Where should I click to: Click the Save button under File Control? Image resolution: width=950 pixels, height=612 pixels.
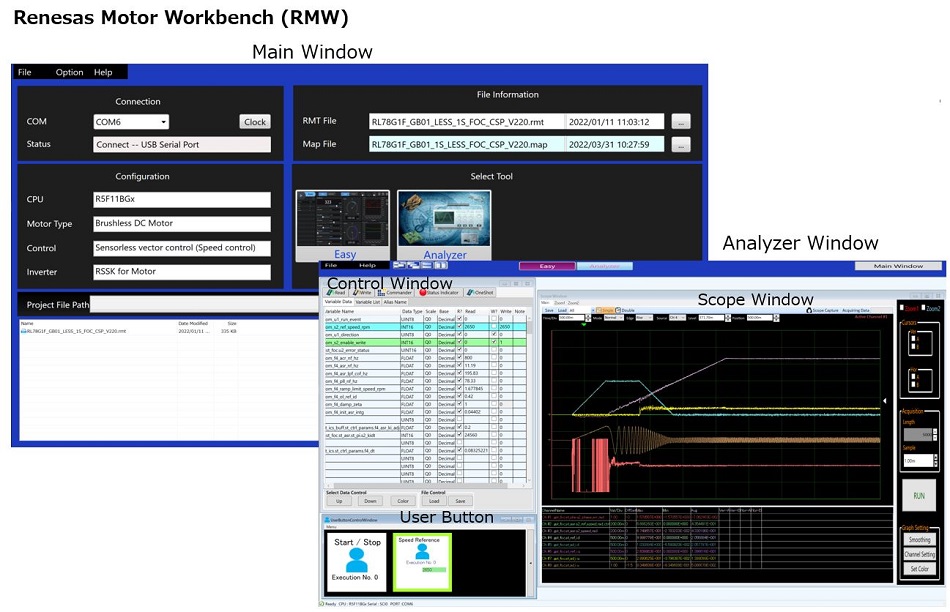(460, 501)
